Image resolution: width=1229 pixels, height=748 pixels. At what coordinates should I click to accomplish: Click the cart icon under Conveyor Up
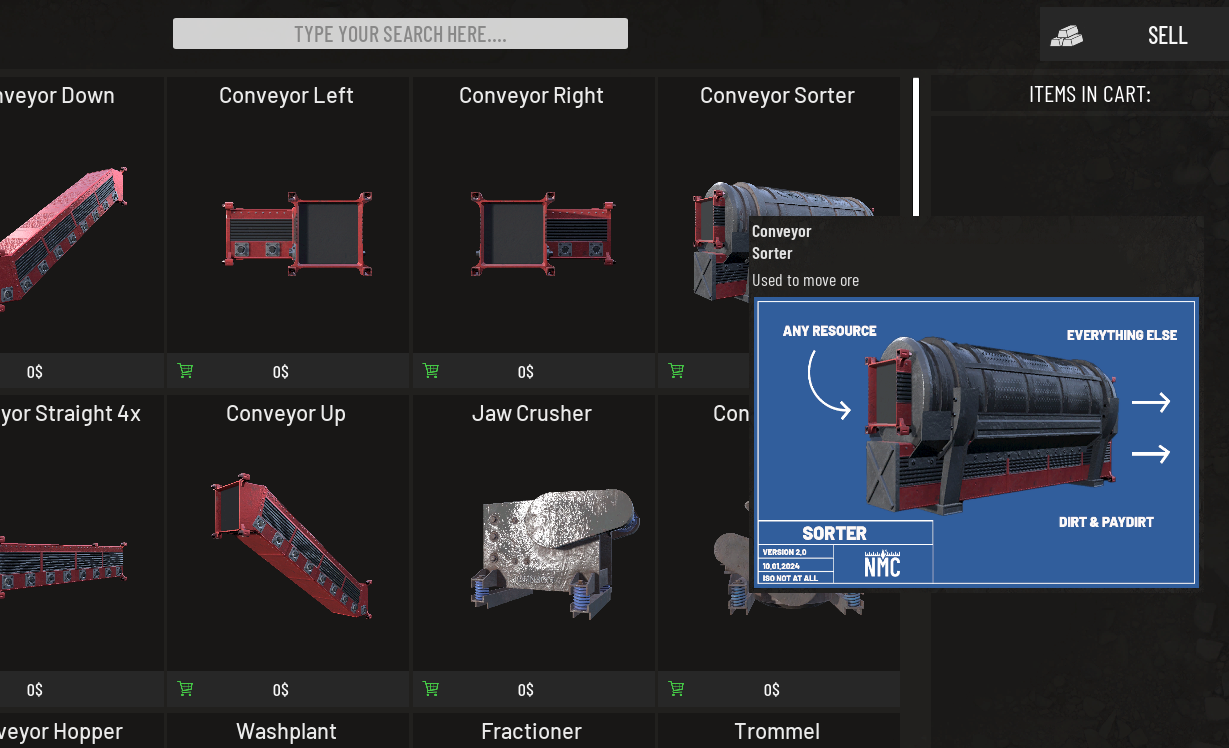coord(185,689)
